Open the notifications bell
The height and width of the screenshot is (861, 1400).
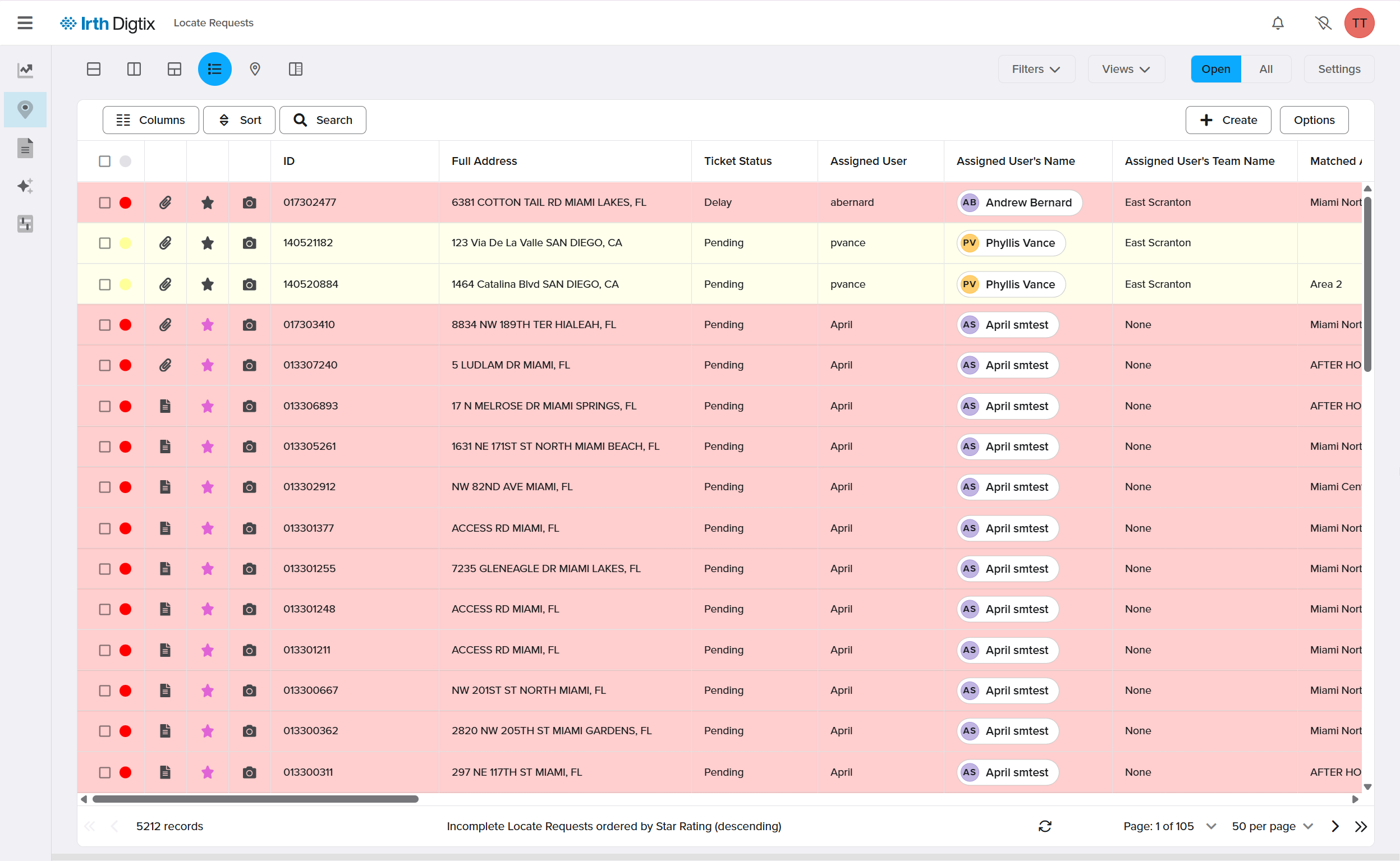[1278, 23]
